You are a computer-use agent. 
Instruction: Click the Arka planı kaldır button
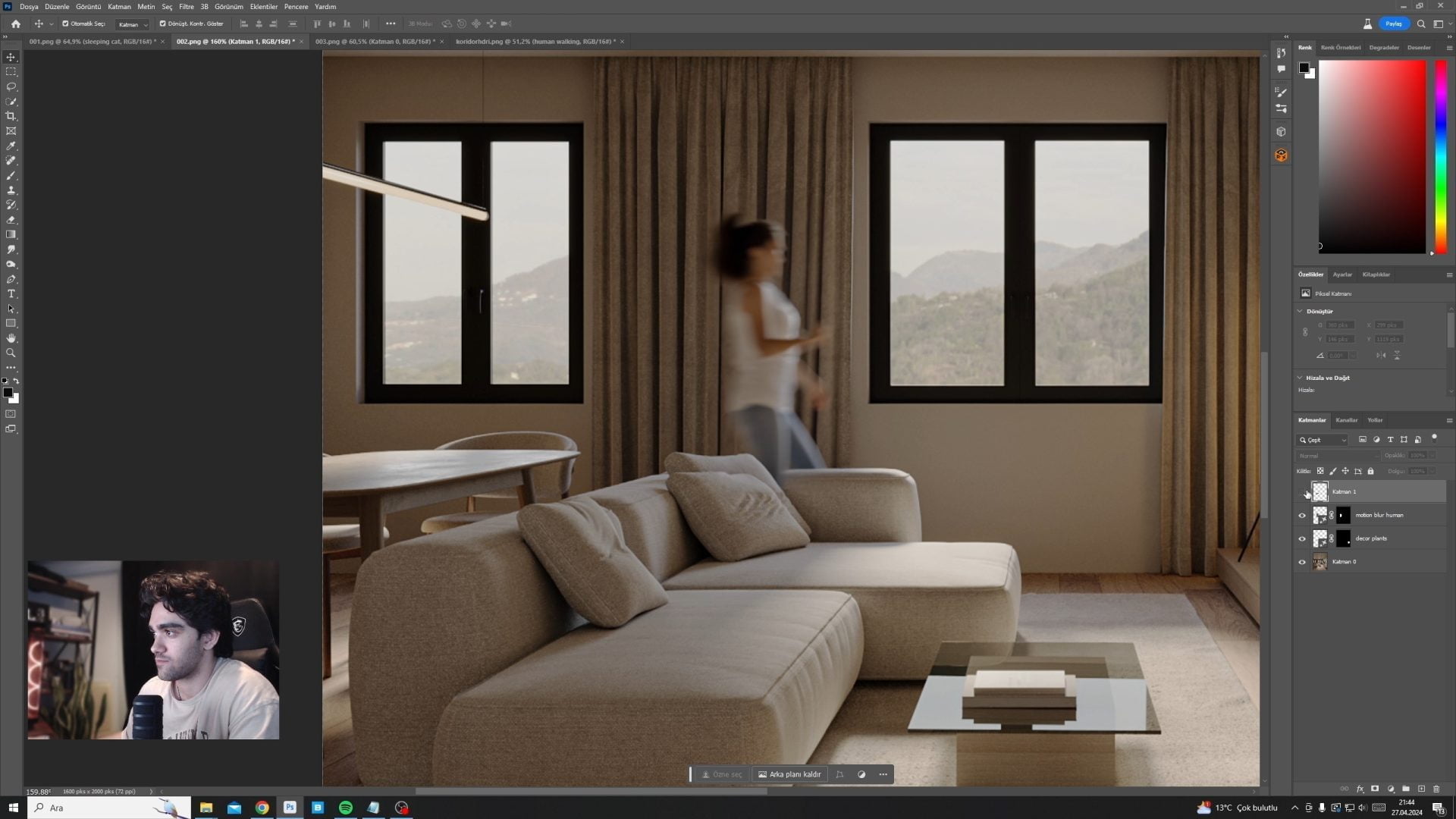[x=789, y=774]
